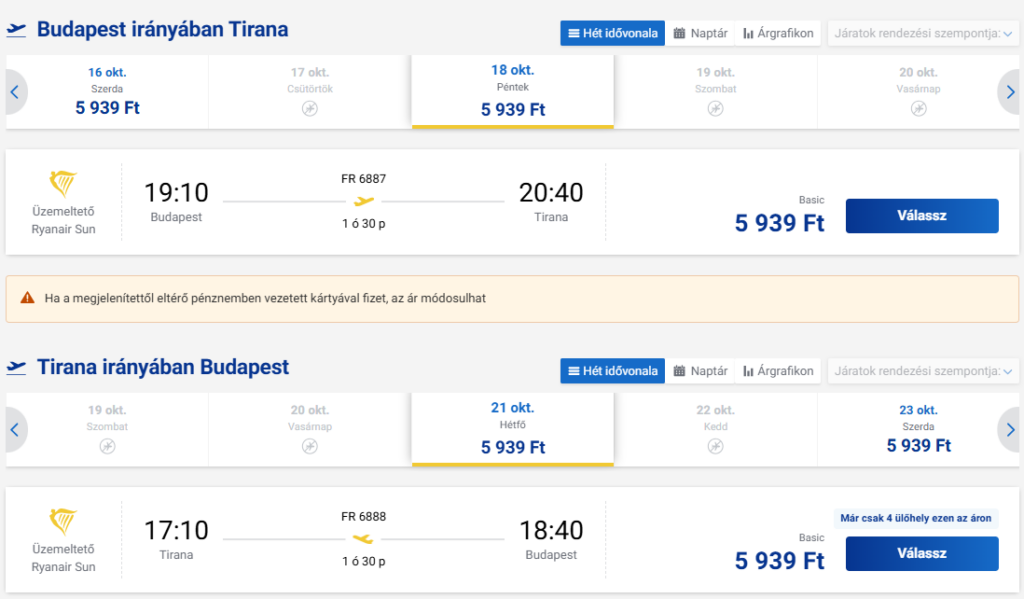This screenshot has height=599, width=1024.
Task: Open outbound Járatok rendezési szempontja dropdown
Action: (x=923, y=33)
